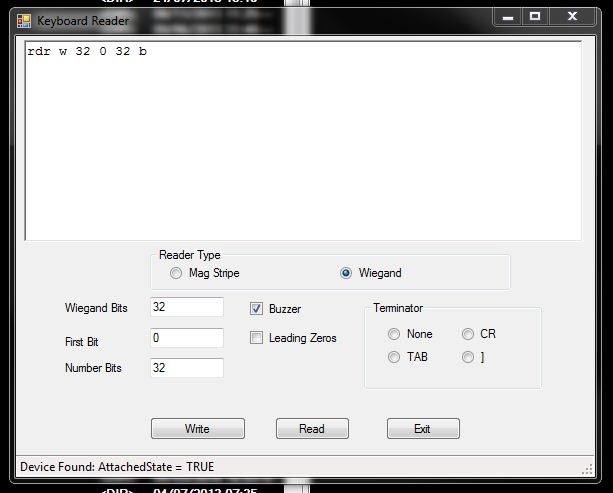This screenshot has width=613, height=493.
Task: Focus the Wiegand Bits input field
Action: [187, 307]
